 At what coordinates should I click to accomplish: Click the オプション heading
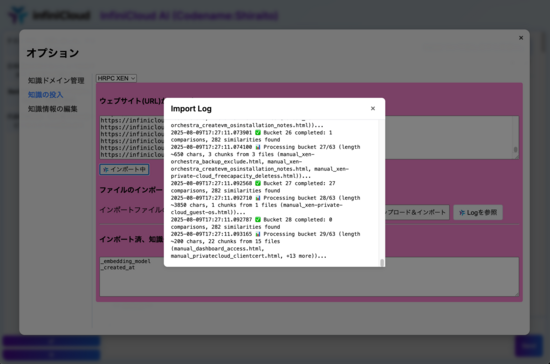[x=53, y=53]
